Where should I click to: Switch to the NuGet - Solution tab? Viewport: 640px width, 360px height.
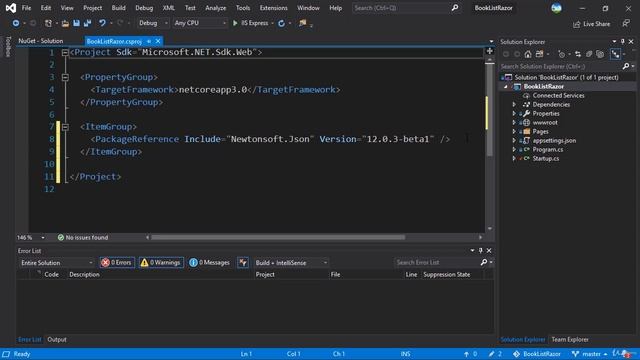pyautogui.click(x=40, y=41)
